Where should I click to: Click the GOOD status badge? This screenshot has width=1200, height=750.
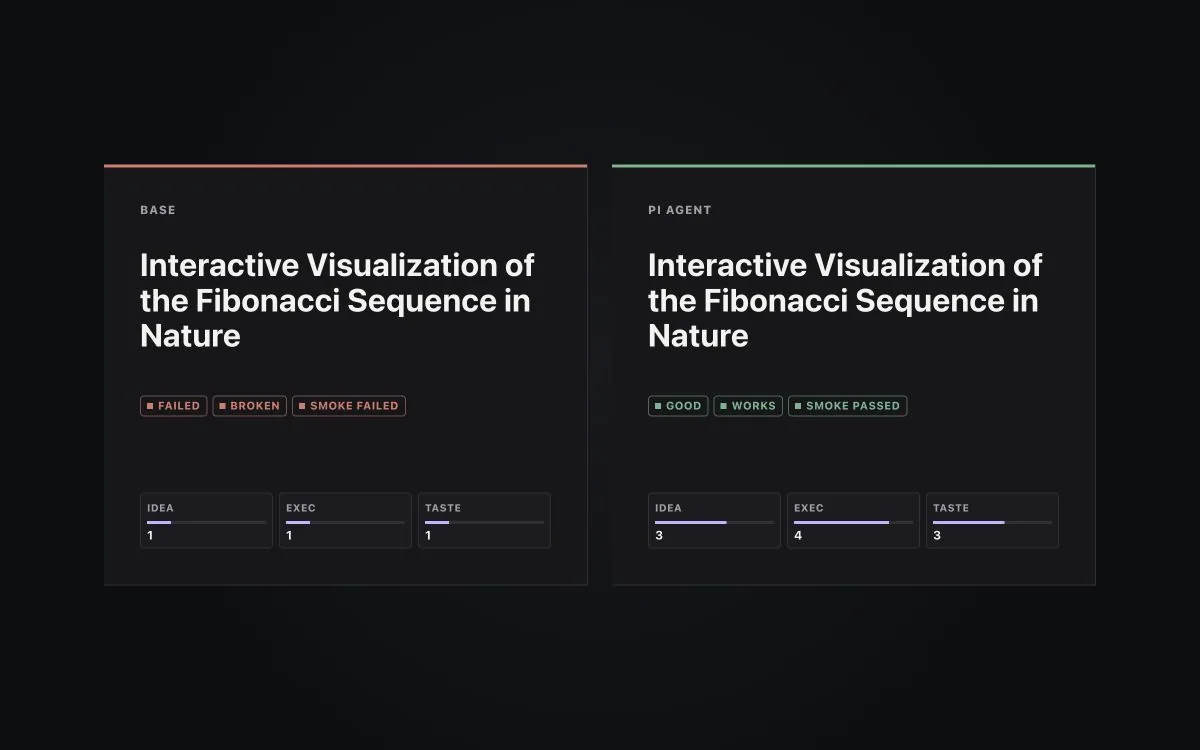pyautogui.click(x=678, y=406)
